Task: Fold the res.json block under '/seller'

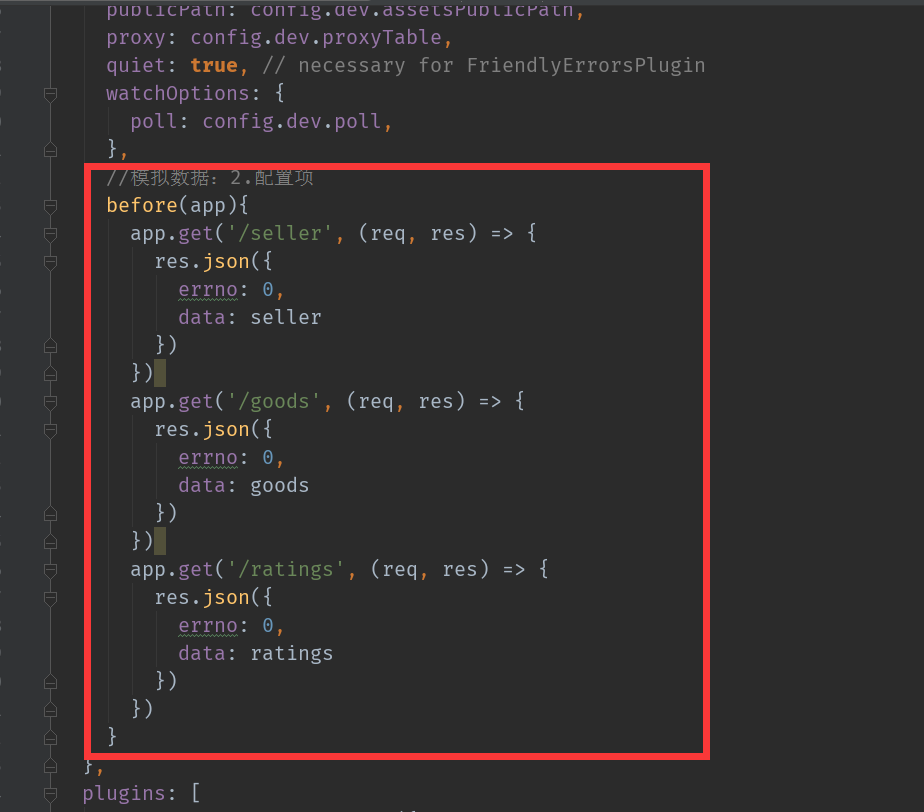Action: pos(51,262)
